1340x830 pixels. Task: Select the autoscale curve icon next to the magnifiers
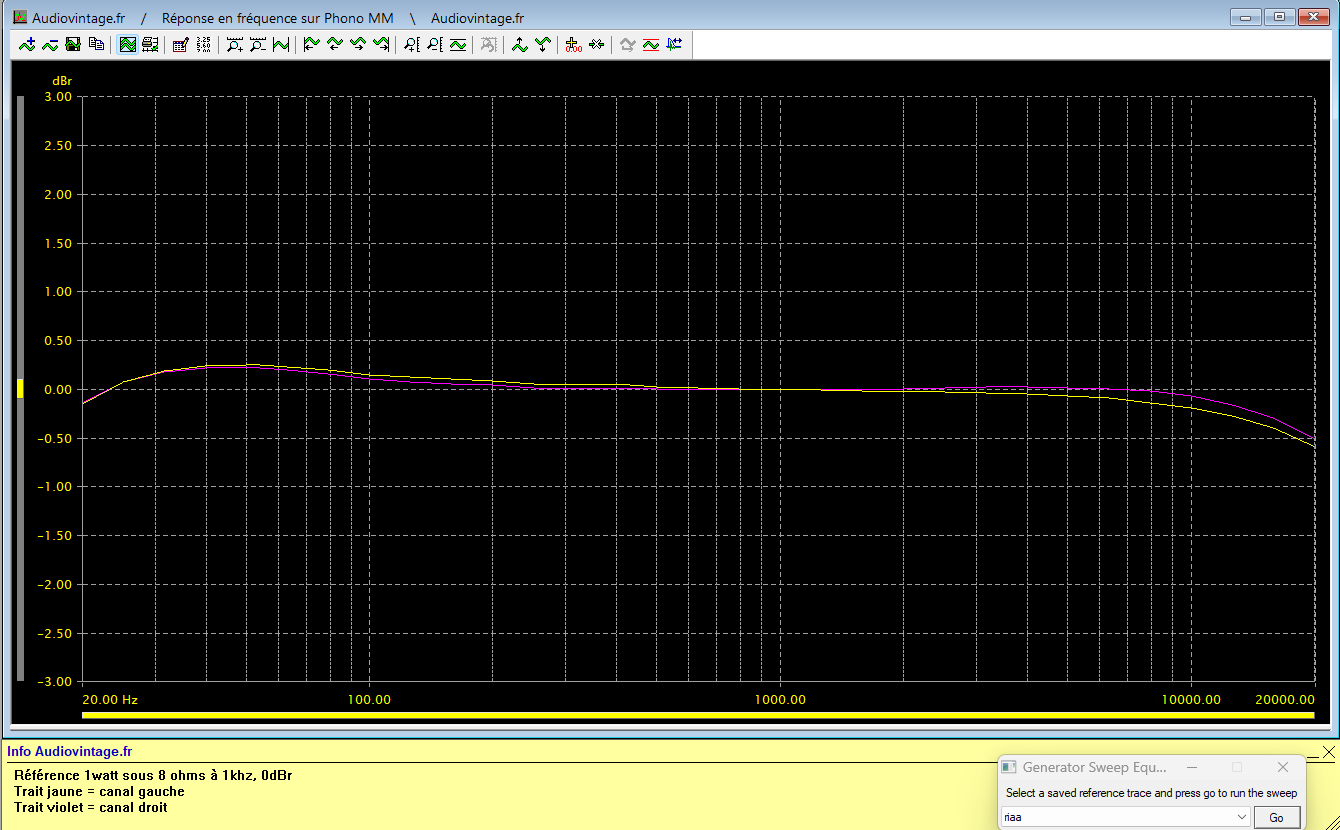pyautogui.click(x=281, y=44)
